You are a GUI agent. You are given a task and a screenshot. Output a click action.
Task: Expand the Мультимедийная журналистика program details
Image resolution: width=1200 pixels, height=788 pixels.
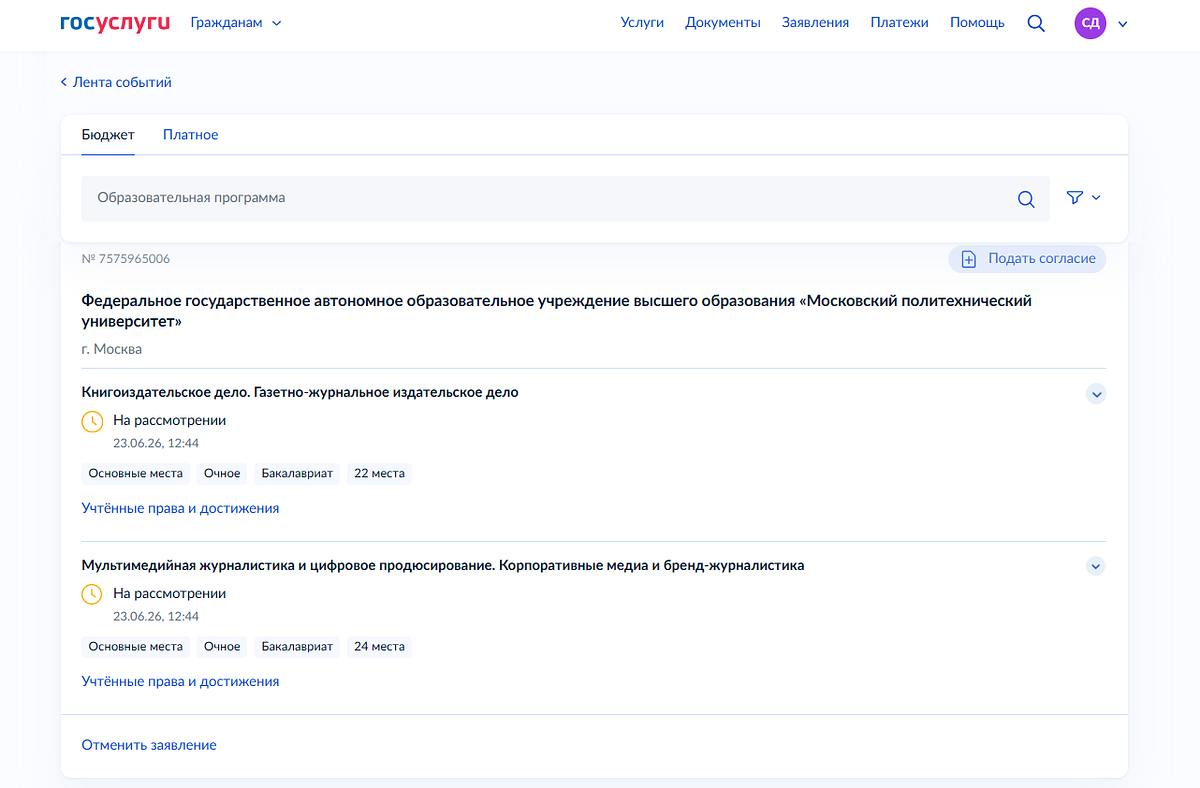coord(1096,567)
